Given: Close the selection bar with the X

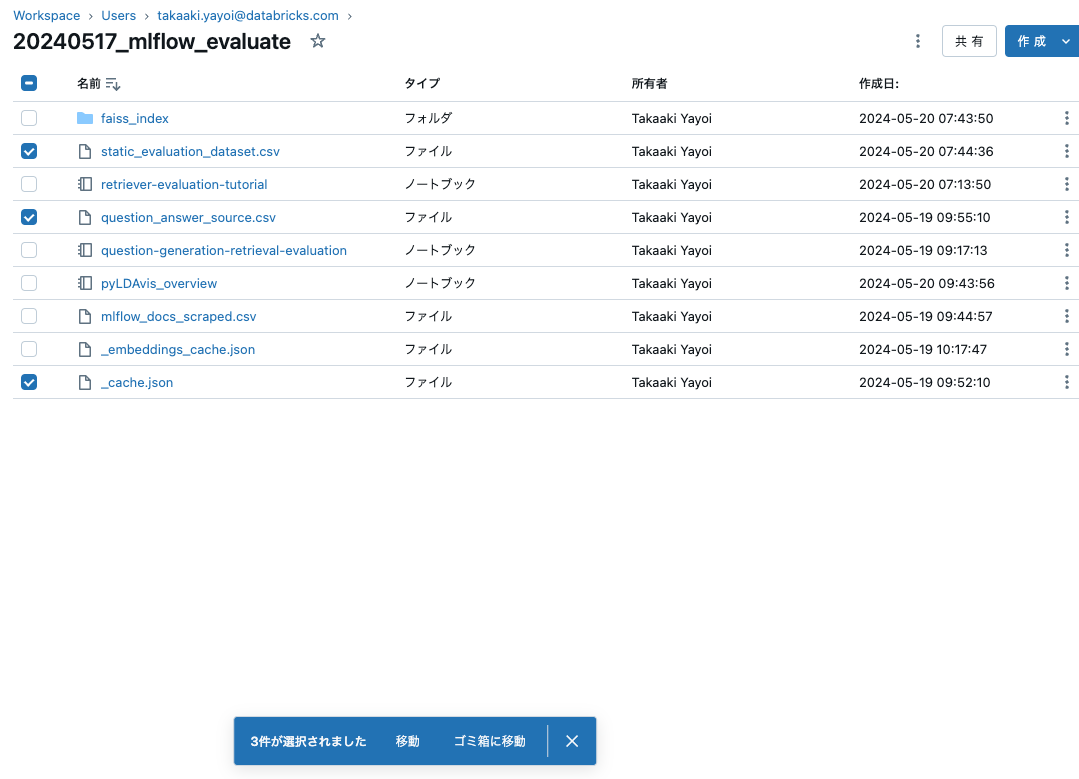Looking at the screenshot, I should [x=571, y=741].
